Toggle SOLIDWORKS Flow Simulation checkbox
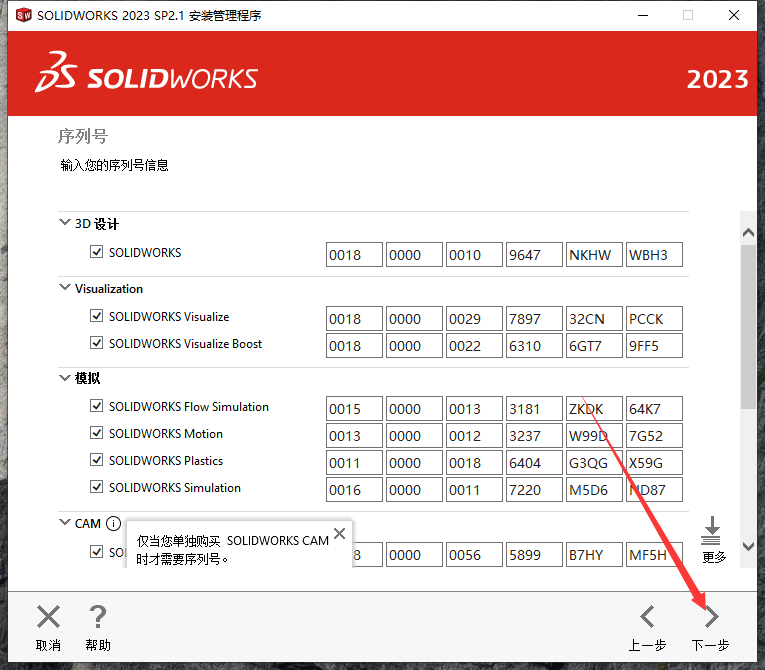 [x=97, y=406]
